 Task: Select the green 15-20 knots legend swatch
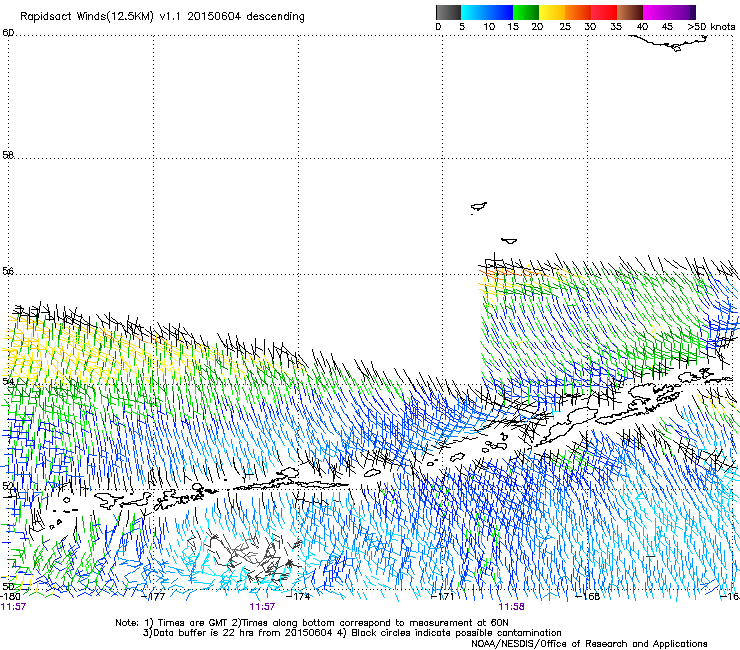pos(526,12)
